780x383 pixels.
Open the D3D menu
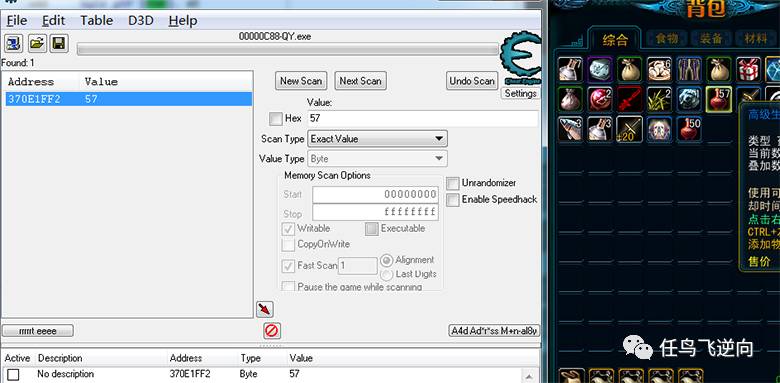(141, 20)
